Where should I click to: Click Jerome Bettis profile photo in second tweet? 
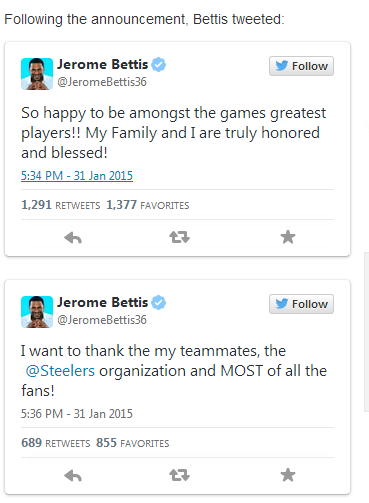pos(37,312)
